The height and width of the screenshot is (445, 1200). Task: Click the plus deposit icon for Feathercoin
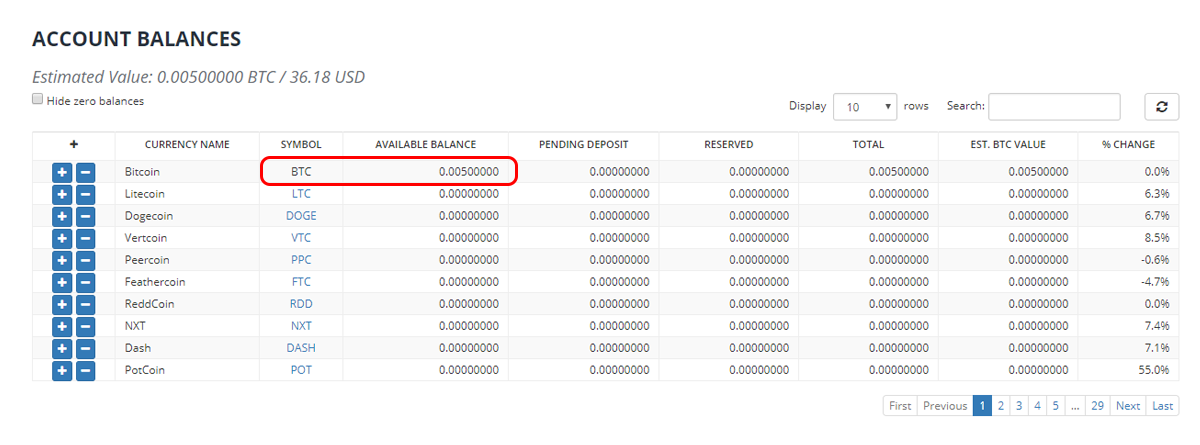(61, 282)
